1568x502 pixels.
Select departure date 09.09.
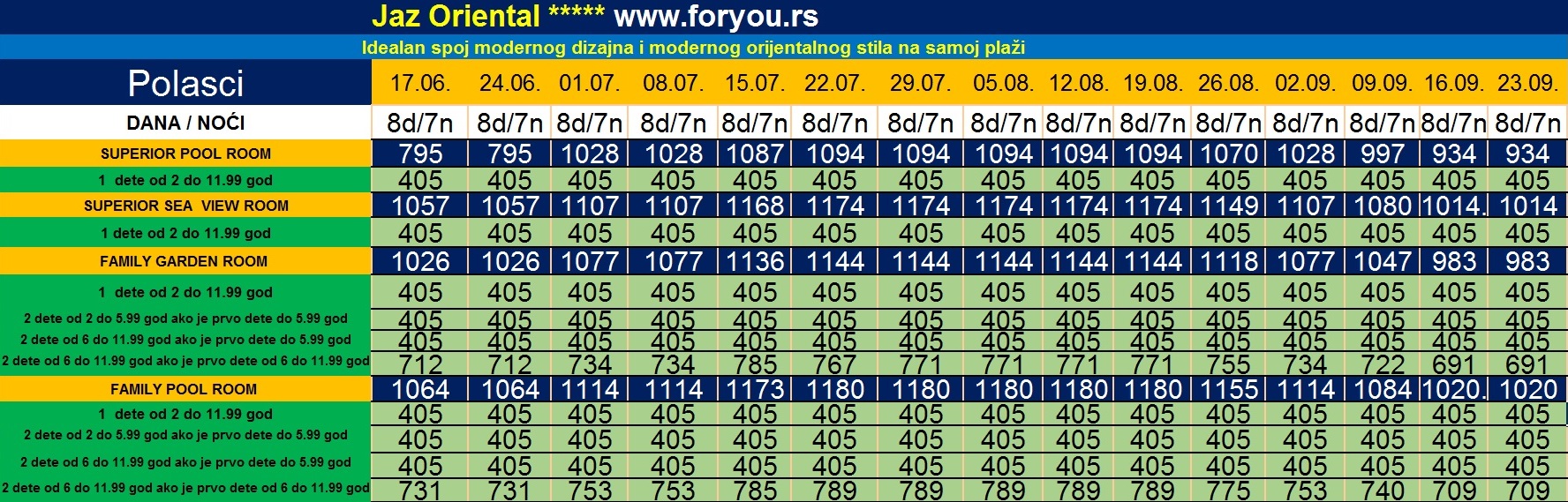[x=1381, y=83]
